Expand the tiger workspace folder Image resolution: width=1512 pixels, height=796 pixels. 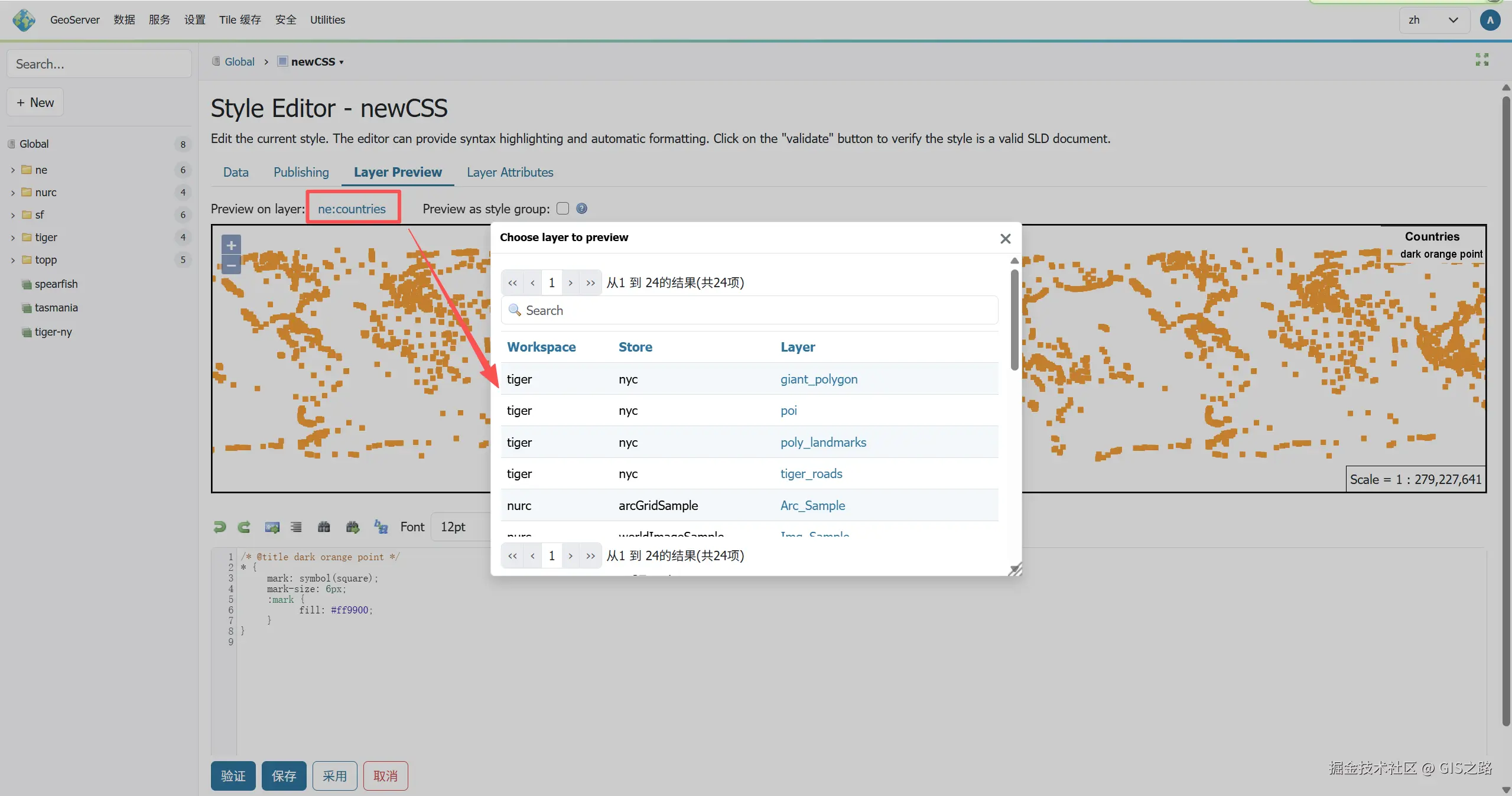(13, 238)
